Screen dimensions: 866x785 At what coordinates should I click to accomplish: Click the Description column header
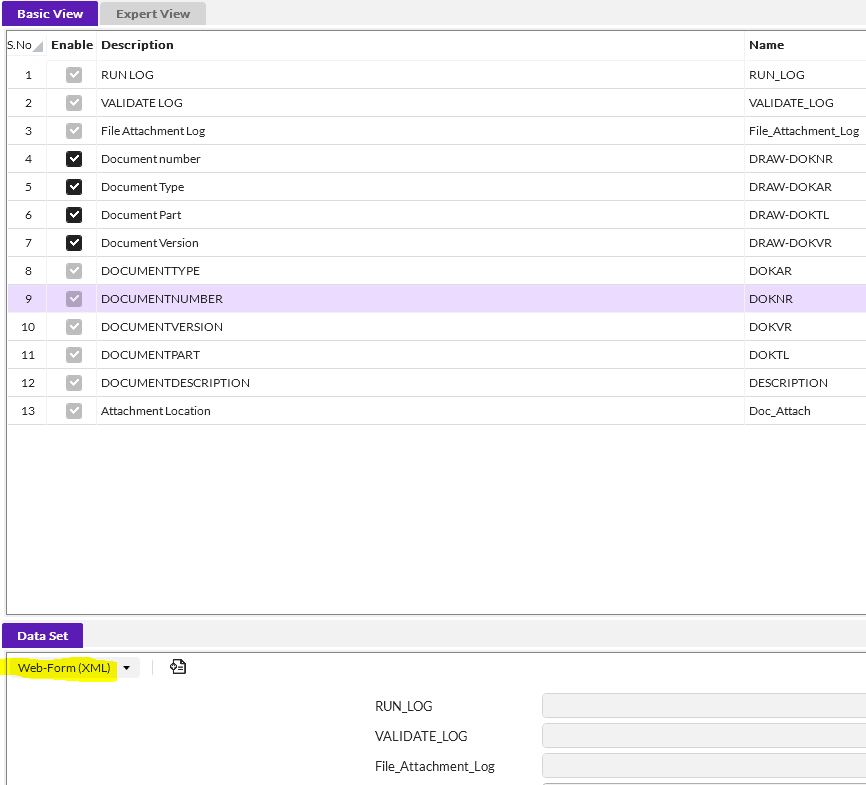[137, 45]
